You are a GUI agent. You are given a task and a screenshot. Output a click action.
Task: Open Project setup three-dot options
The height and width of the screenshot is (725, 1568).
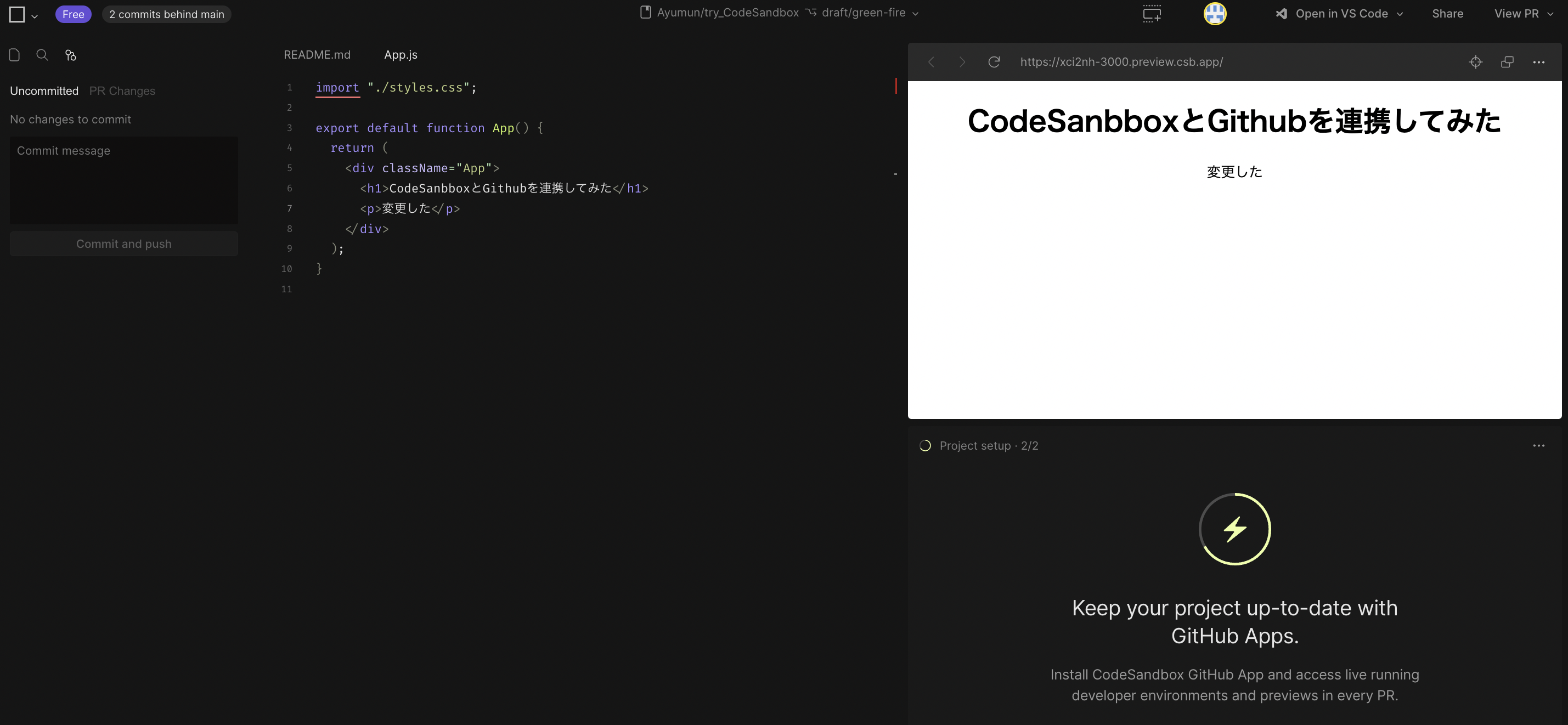tap(1539, 446)
